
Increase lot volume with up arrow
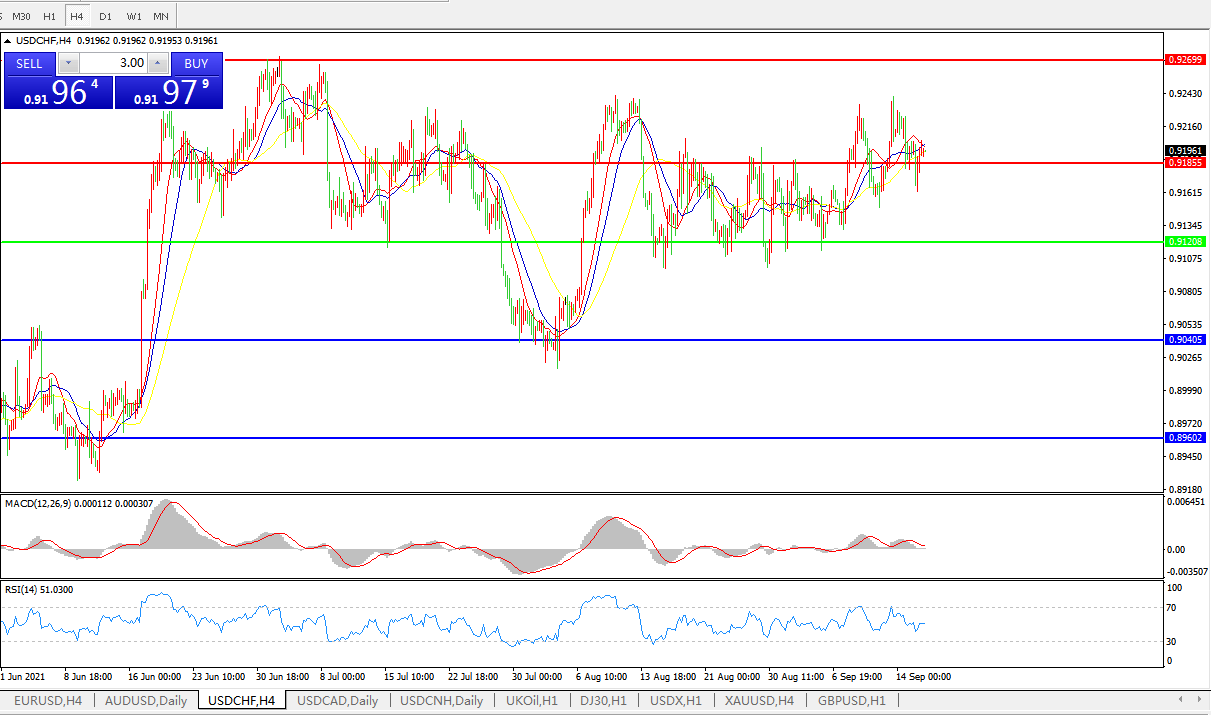[x=157, y=63]
